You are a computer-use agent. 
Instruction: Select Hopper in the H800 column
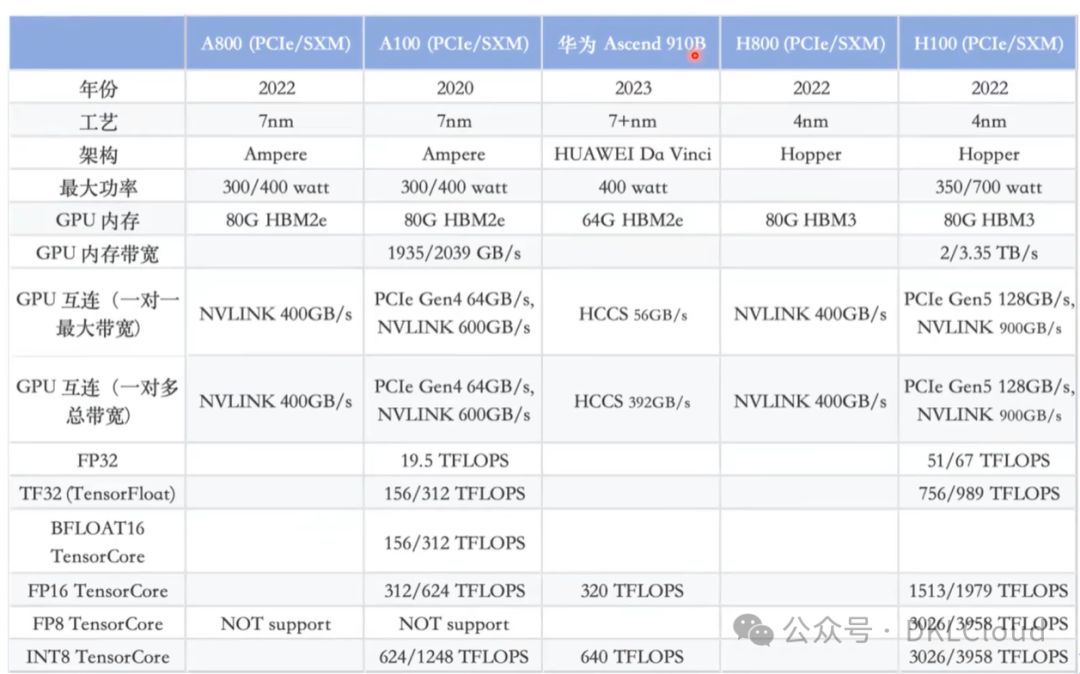tap(811, 155)
